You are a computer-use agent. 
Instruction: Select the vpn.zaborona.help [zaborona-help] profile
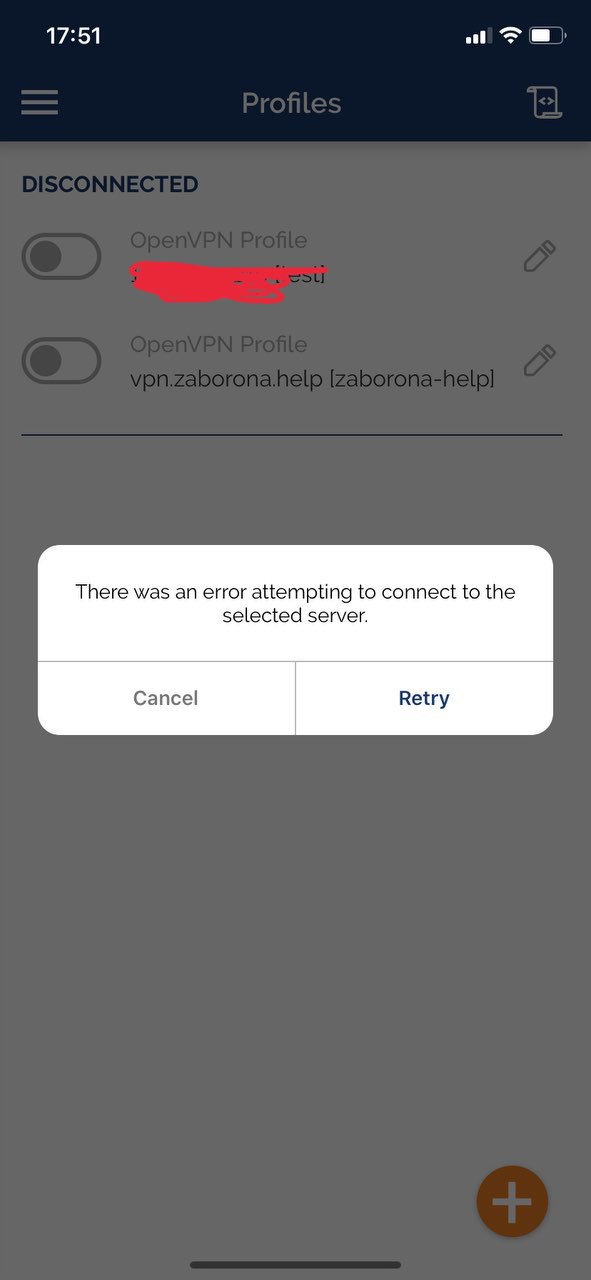click(x=312, y=380)
